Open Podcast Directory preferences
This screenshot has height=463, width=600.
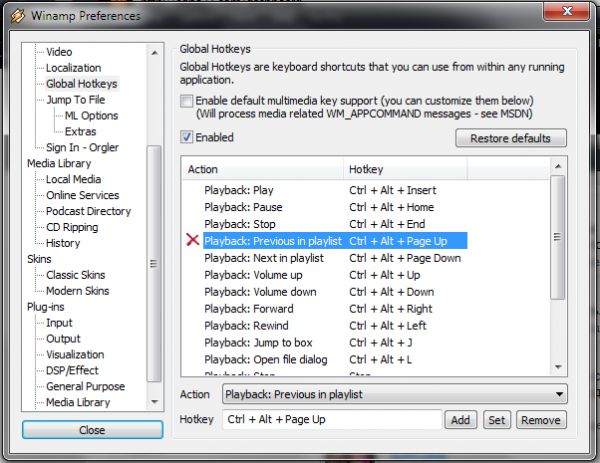(x=88, y=211)
